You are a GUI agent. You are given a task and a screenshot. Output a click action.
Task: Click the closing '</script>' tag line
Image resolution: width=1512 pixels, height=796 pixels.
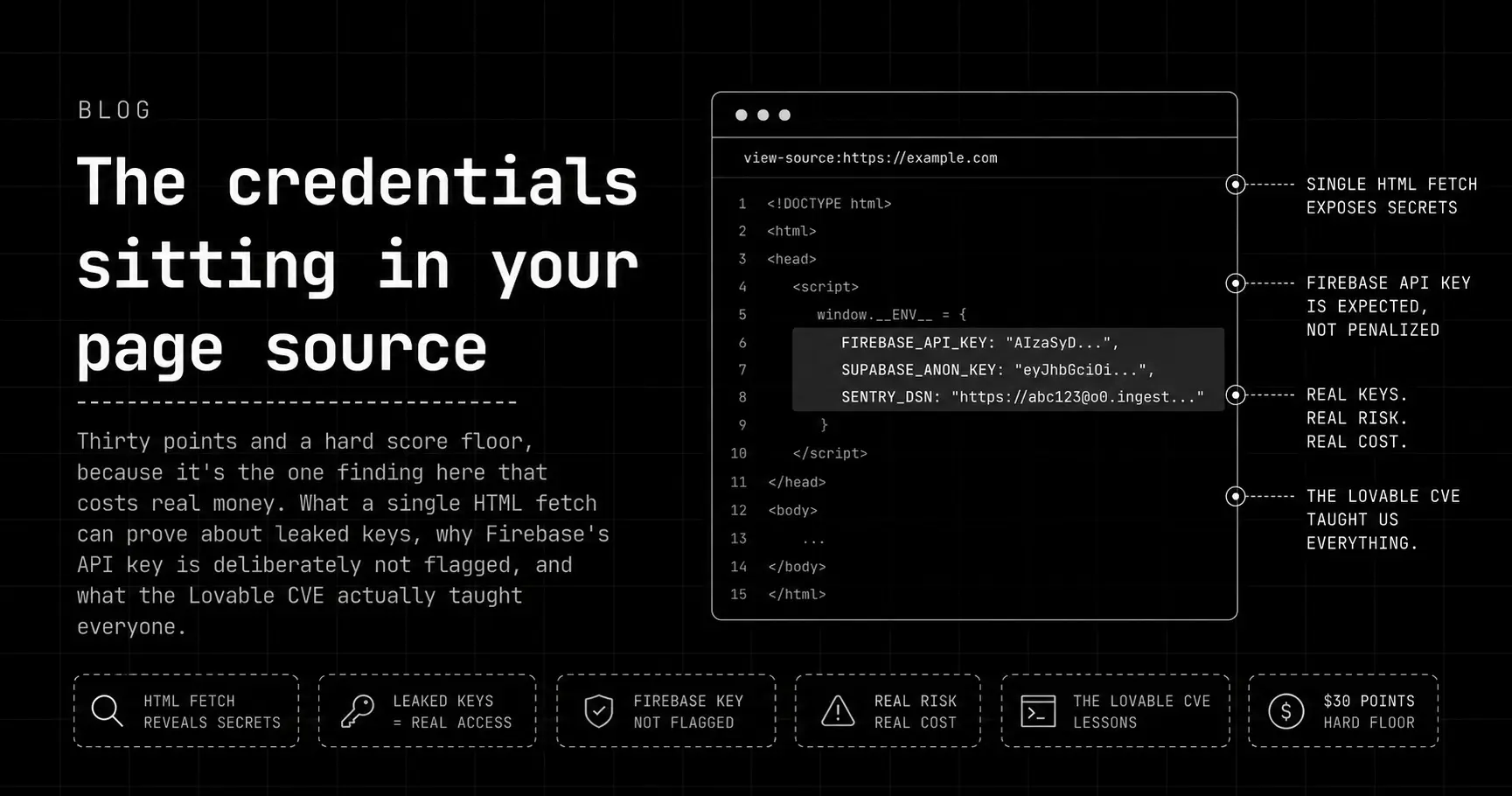[830, 453]
